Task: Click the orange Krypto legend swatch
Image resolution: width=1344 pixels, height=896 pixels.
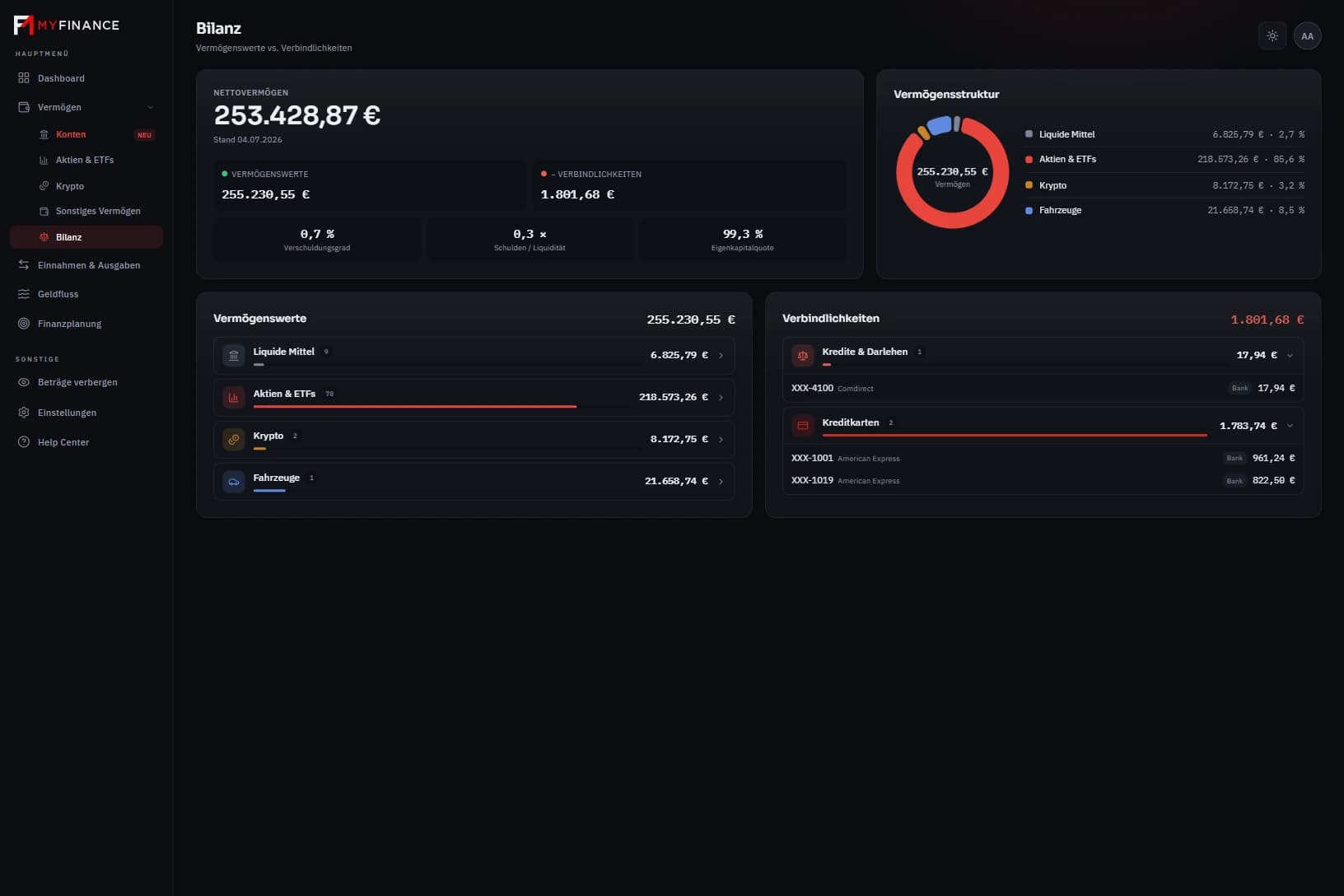Action: (1029, 185)
